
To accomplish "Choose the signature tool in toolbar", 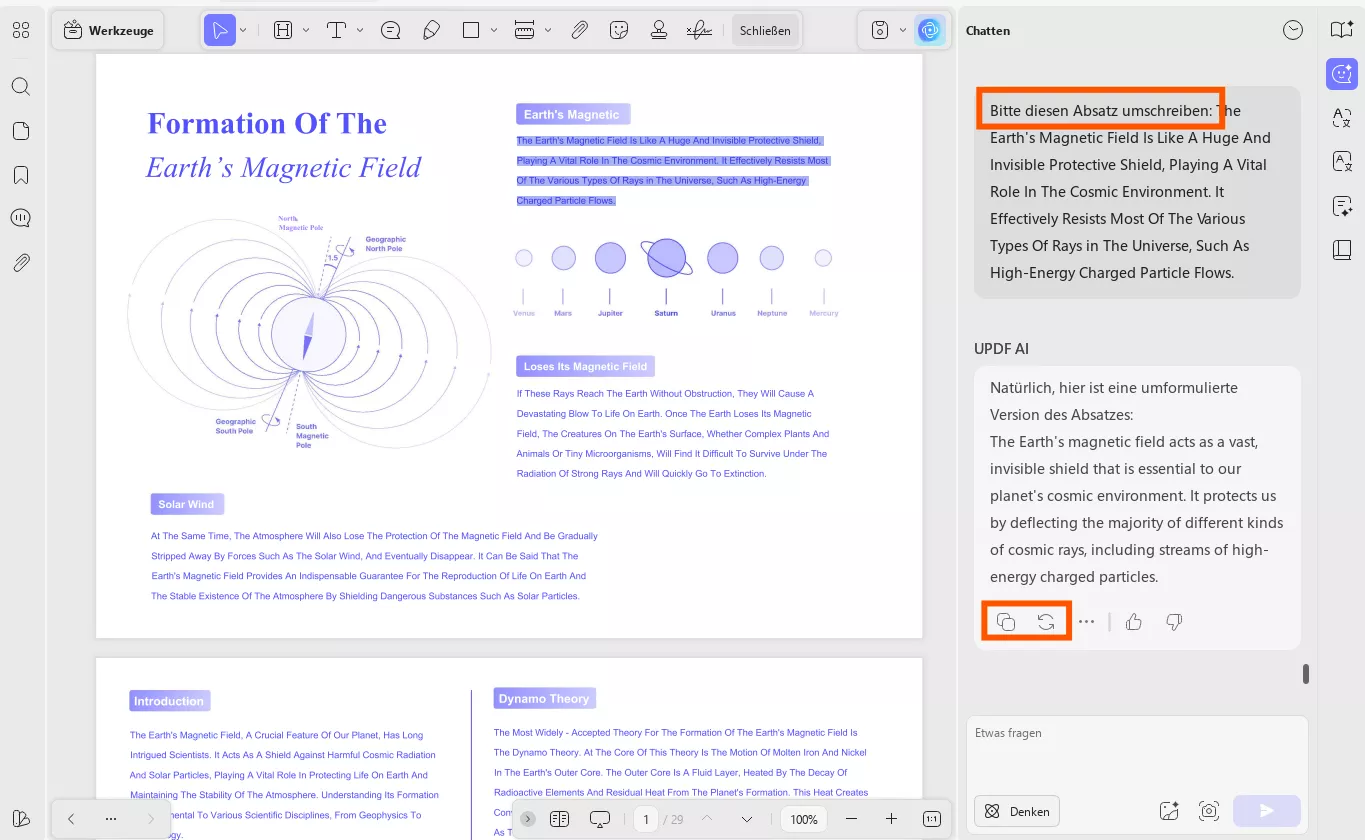I will coord(699,30).
